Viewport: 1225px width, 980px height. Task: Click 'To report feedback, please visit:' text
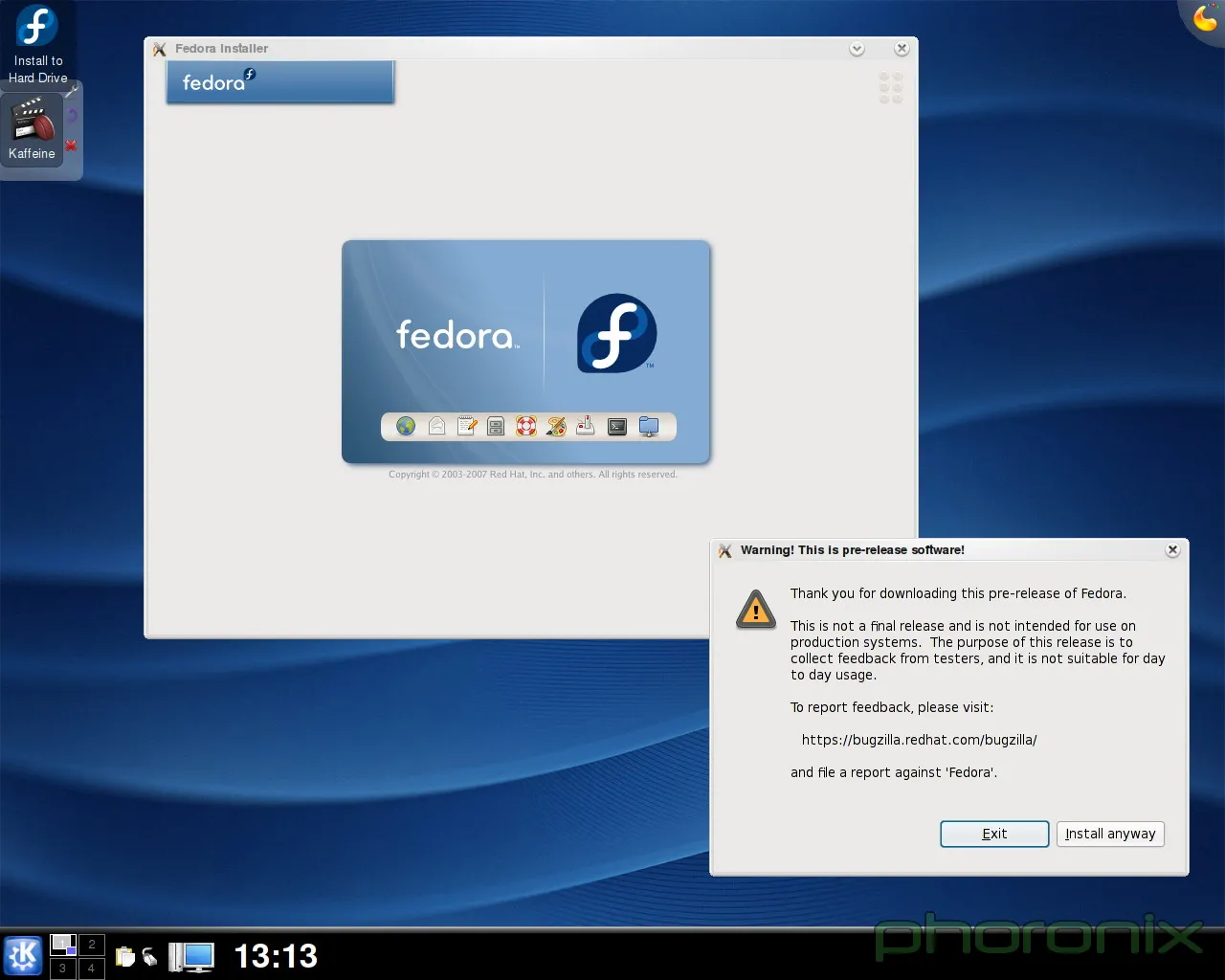[892, 707]
